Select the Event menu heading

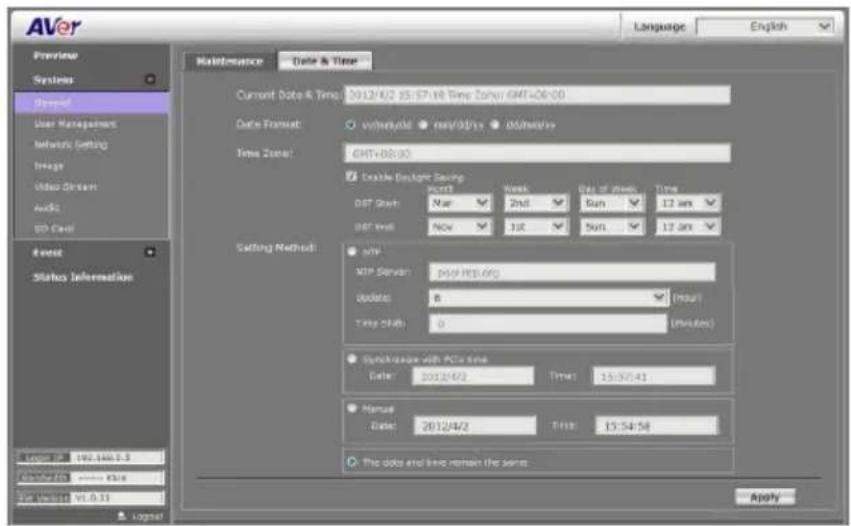click(x=47, y=252)
